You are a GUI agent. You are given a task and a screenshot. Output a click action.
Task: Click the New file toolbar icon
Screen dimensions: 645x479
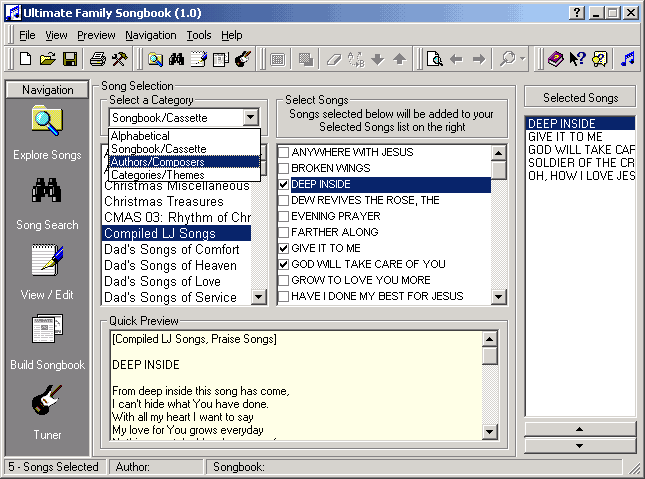(x=26, y=59)
